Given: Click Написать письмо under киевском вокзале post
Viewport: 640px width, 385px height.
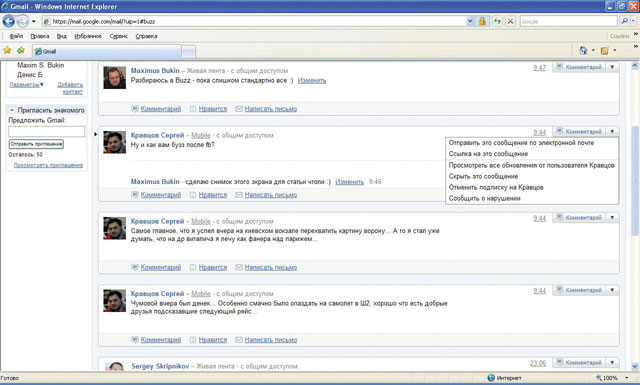Looking at the screenshot, I should pos(271,267).
